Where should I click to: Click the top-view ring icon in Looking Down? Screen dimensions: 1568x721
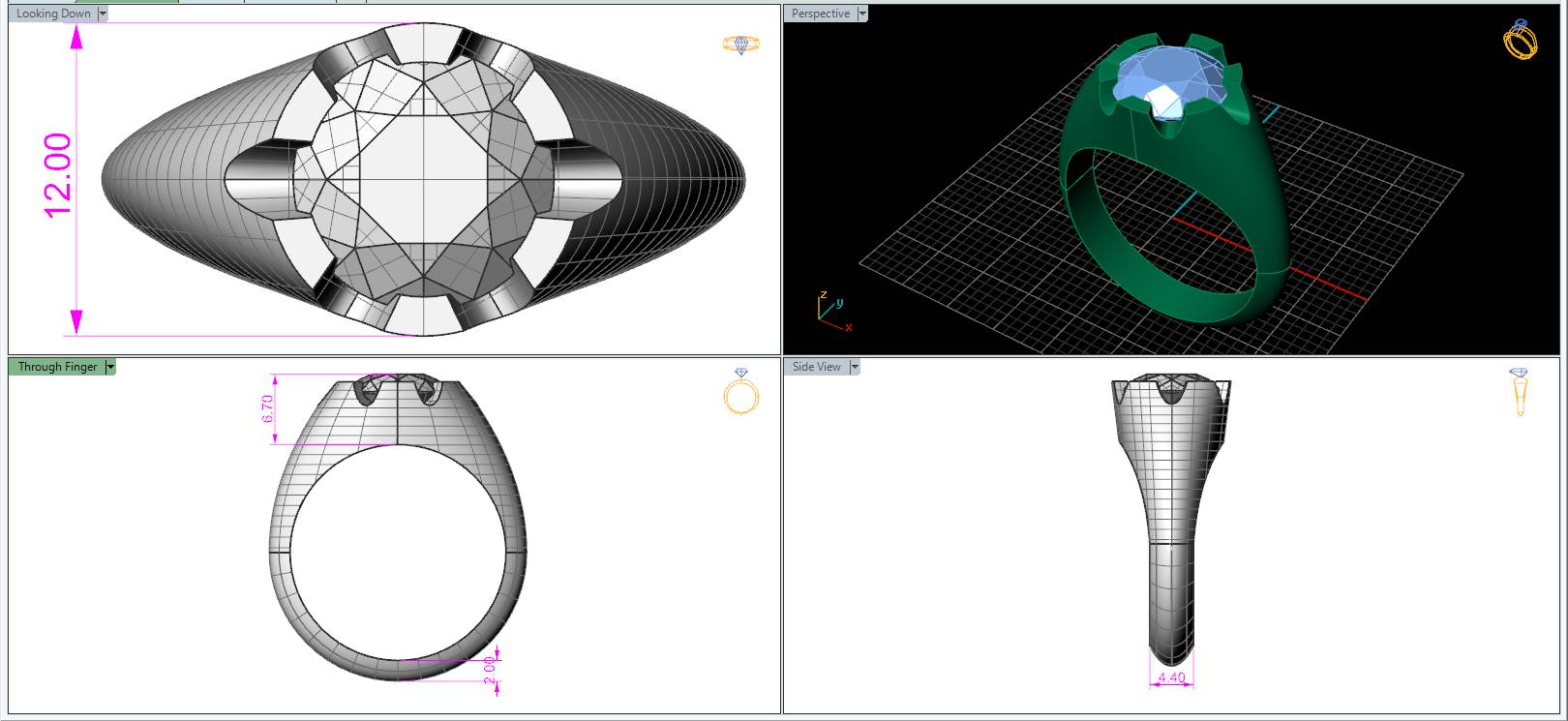tap(741, 45)
